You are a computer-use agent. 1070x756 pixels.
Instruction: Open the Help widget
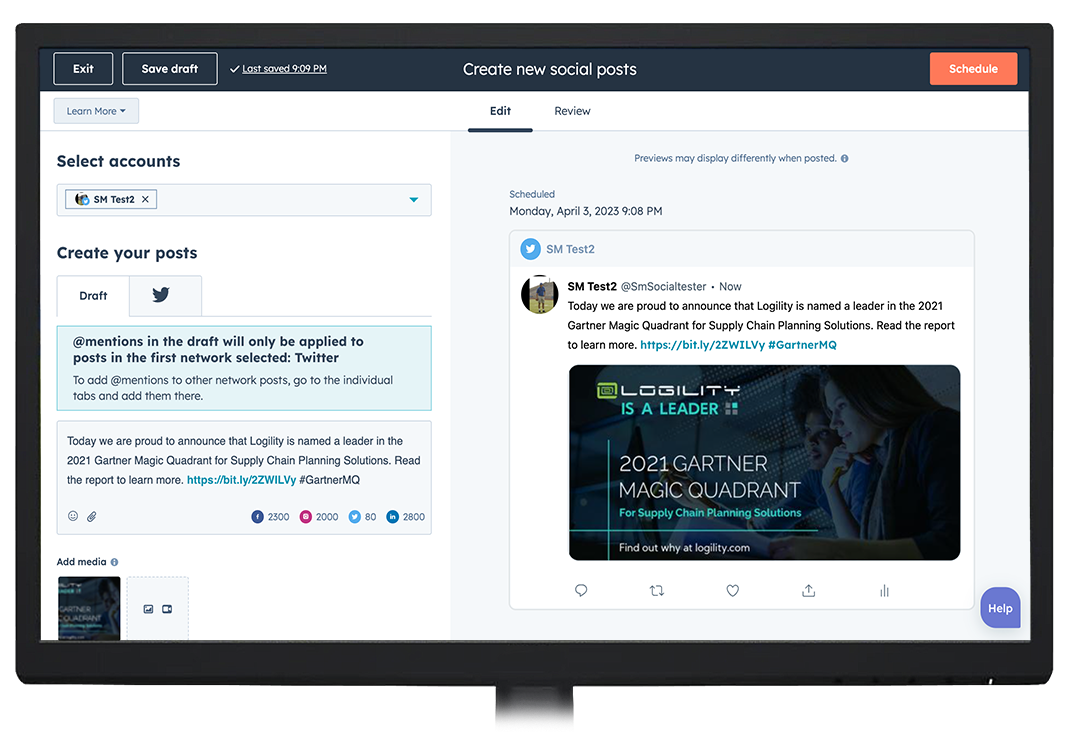click(1000, 608)
